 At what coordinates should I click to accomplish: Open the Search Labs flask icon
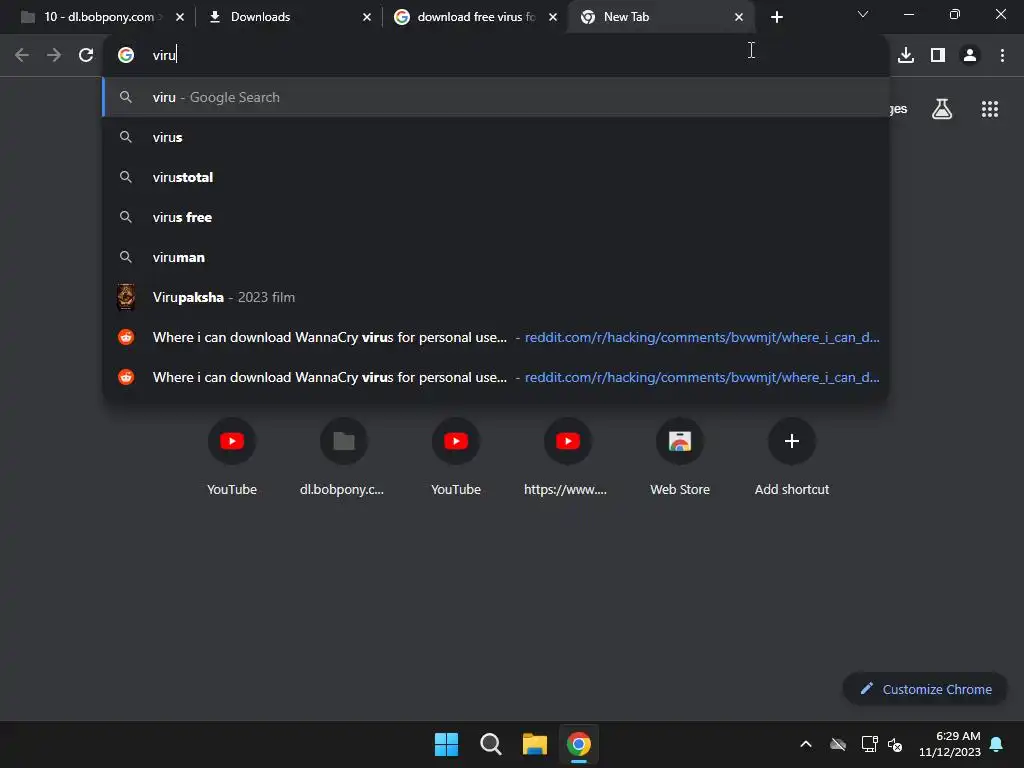[x=942, y=109]
